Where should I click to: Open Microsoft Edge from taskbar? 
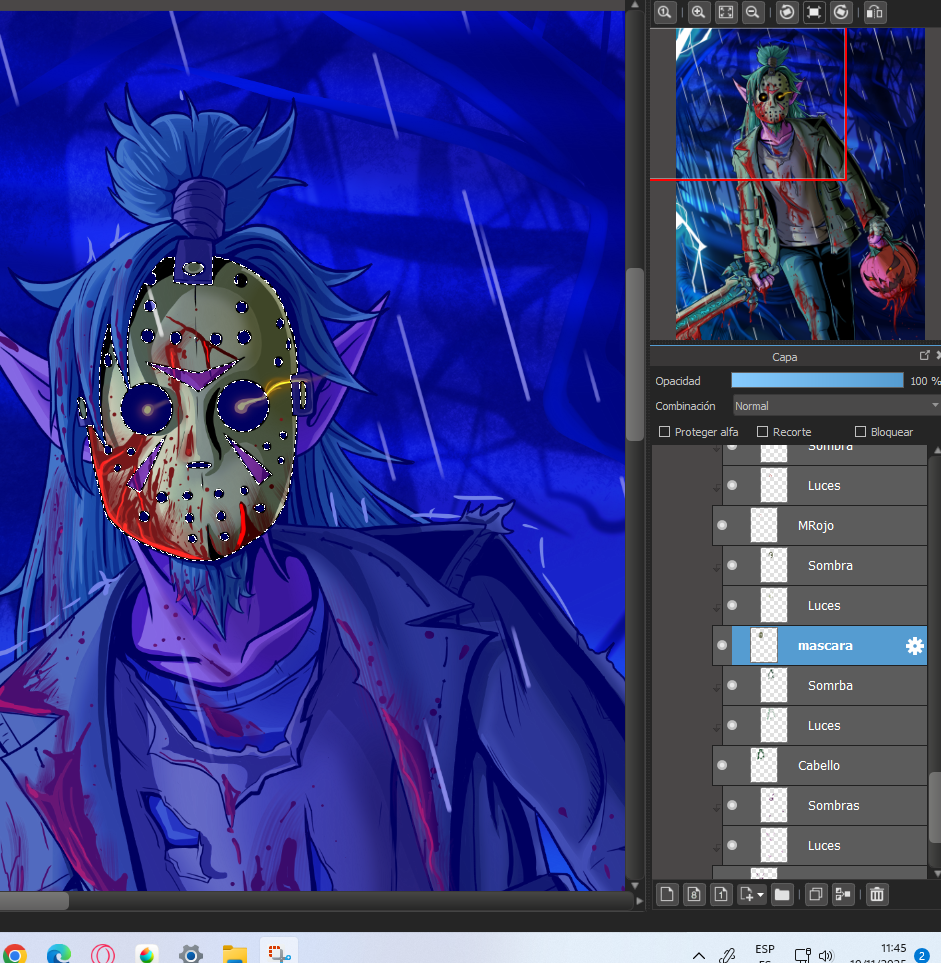[x=59, y=954]
